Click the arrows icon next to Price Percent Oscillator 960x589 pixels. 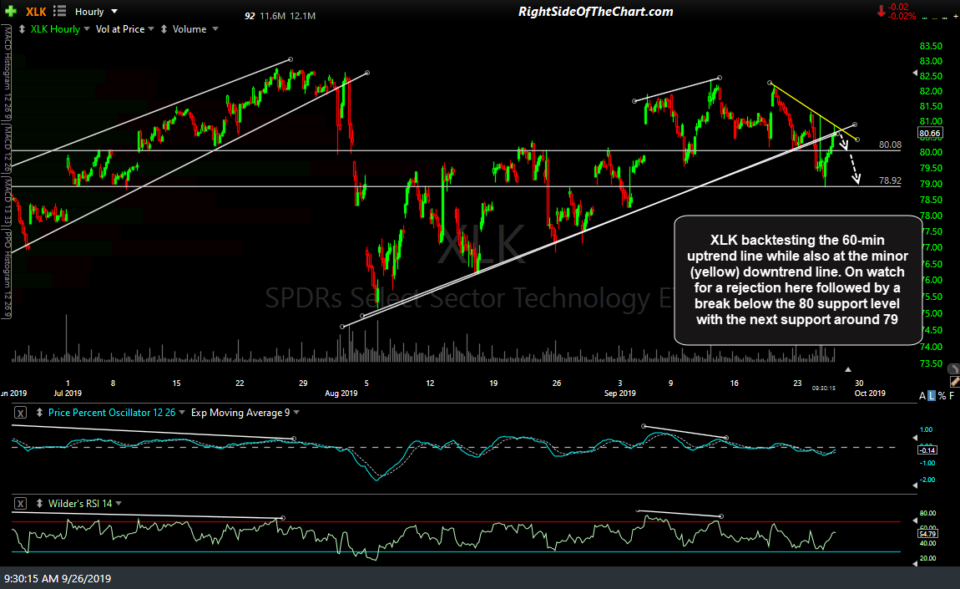(x=40, y=410)
